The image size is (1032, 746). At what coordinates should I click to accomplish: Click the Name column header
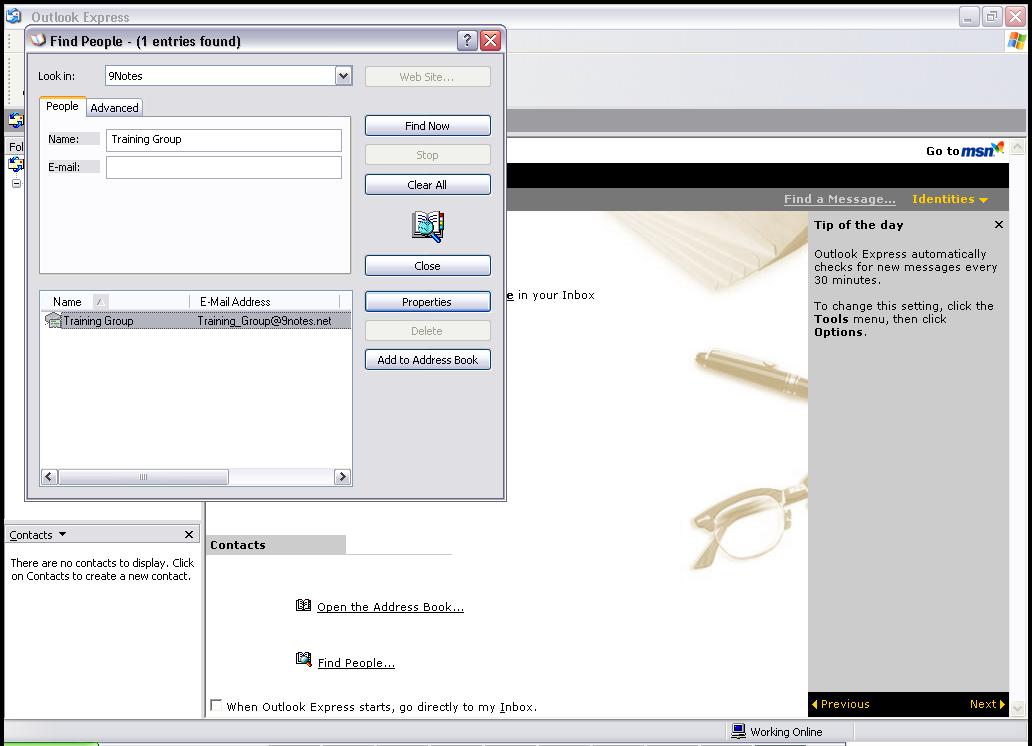tap(115, 302)
